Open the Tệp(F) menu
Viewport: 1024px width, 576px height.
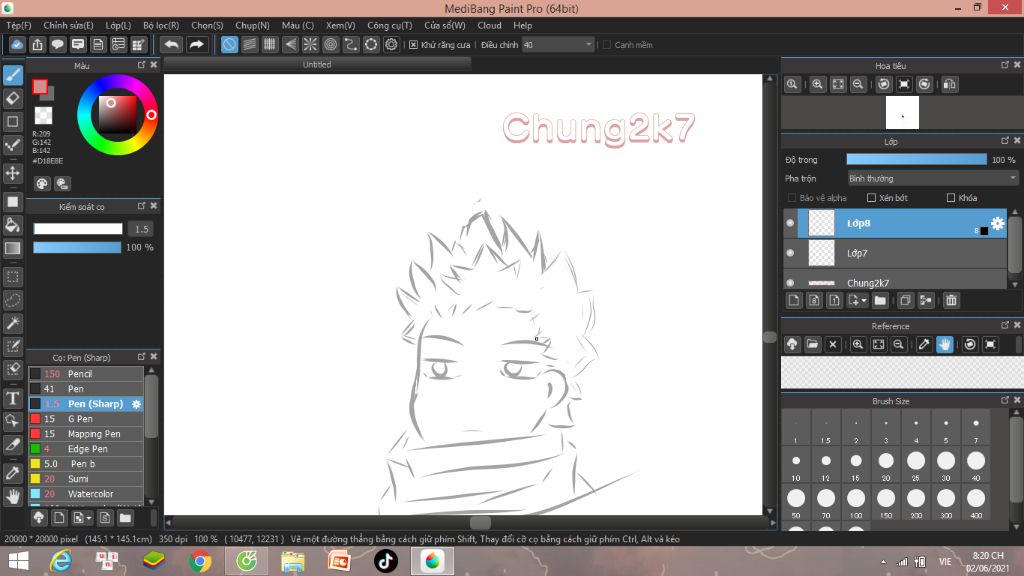point(18,25)
